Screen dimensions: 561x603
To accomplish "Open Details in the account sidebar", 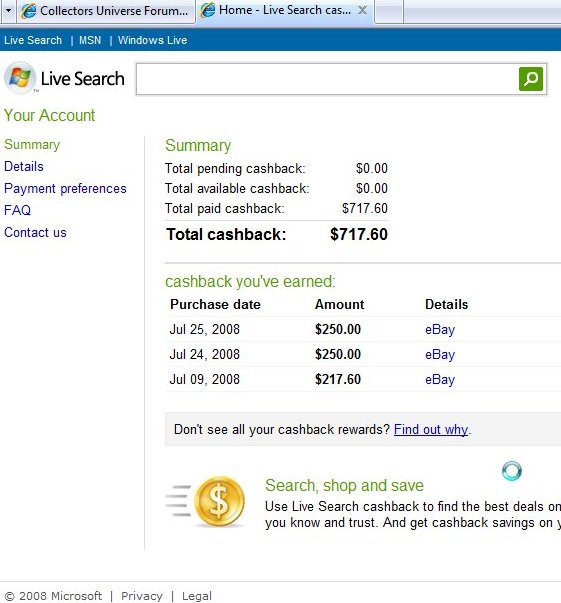I will click(24, 167).
